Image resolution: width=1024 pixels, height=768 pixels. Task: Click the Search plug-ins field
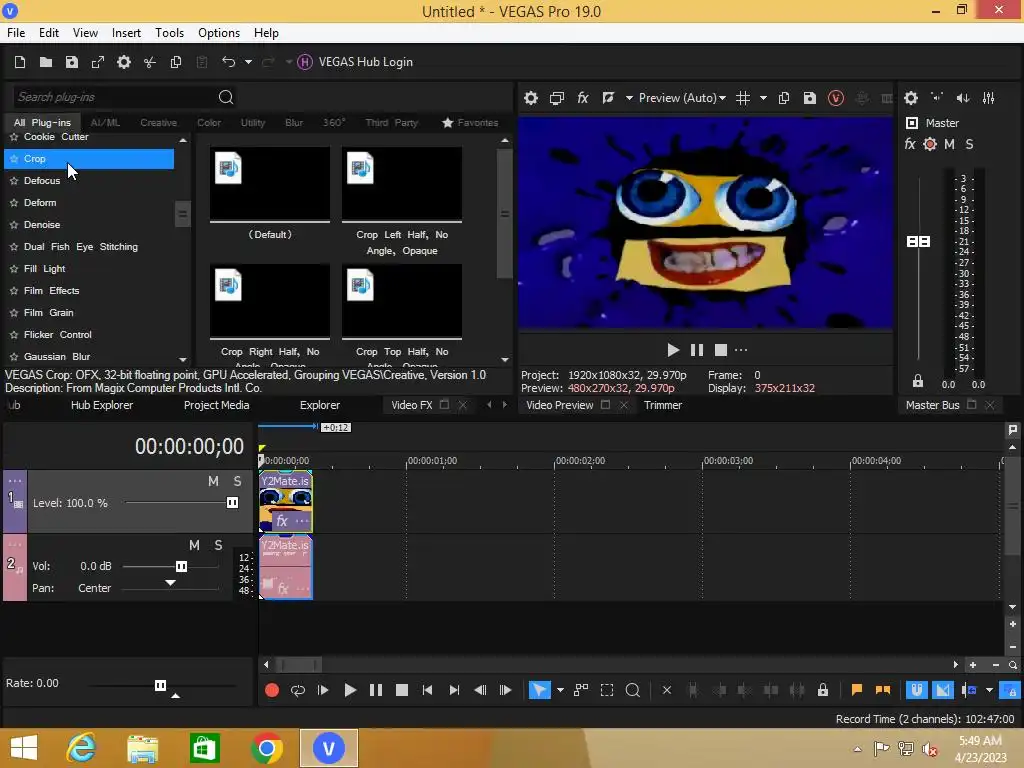click(x=114, y=97)
